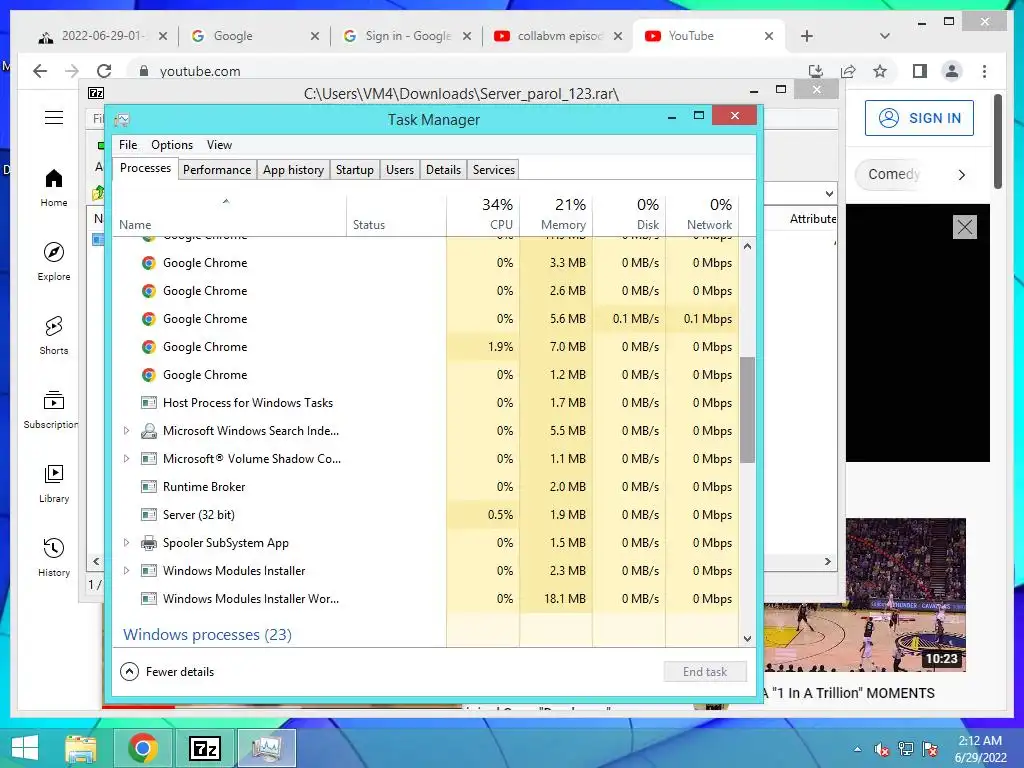Open the YouTube Explore page

(54, 261)
